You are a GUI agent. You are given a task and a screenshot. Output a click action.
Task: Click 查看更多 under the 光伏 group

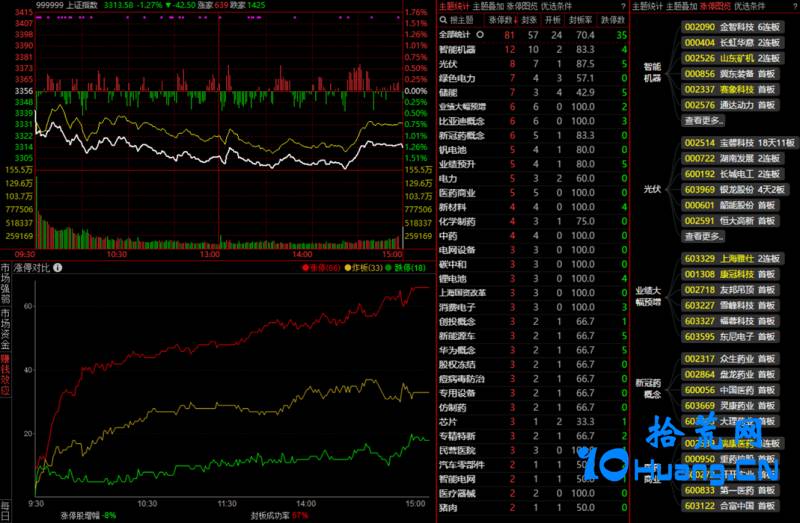(703, 236)
